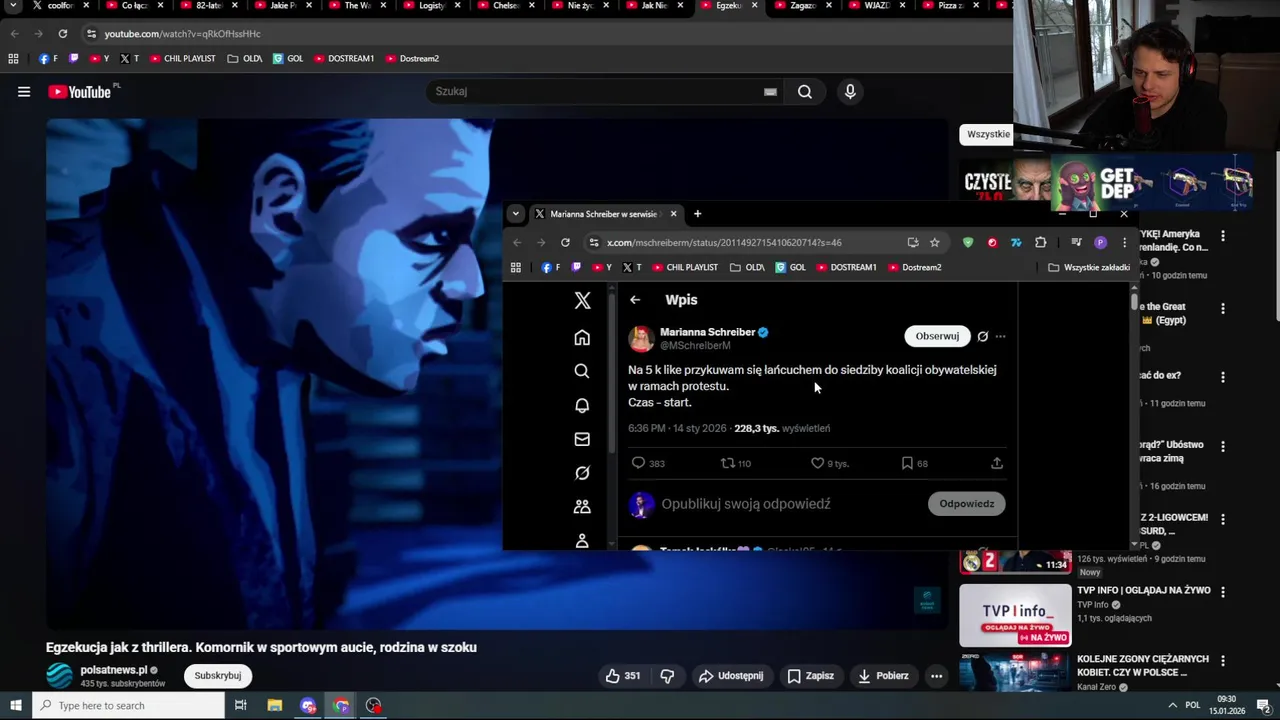This screenshot has width=1280, height=720.
Task: Click the YouTube logo to go home
Action: (x=80, y=92)
